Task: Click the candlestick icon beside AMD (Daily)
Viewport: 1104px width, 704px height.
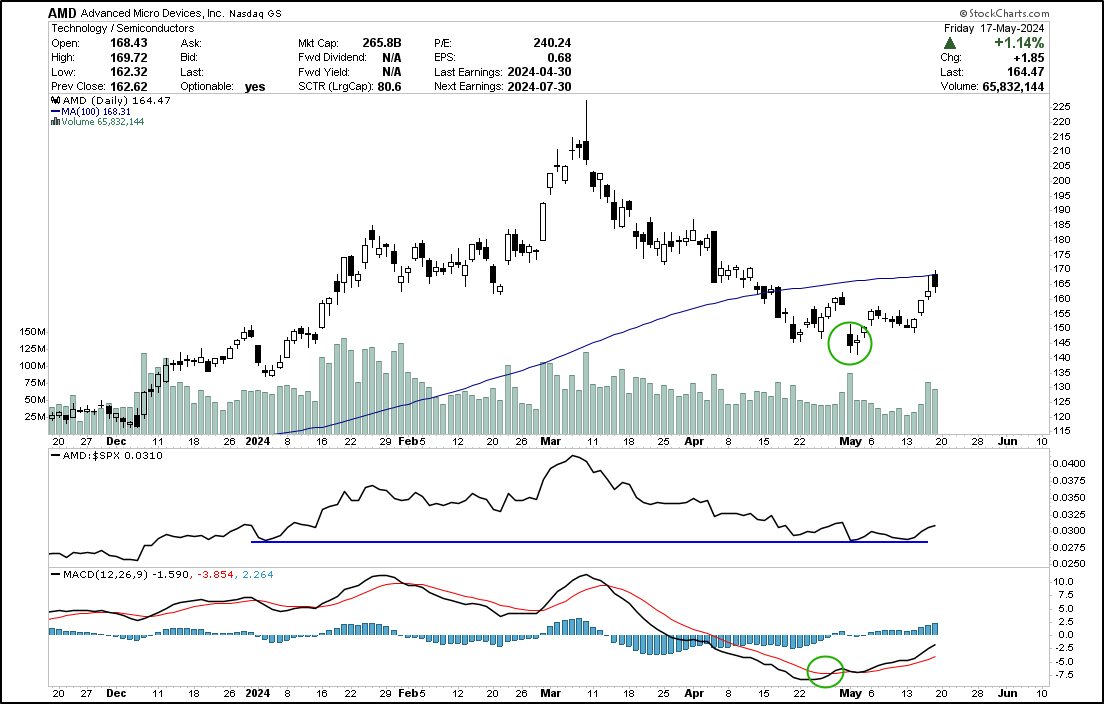Action: (x=55, y=101)
